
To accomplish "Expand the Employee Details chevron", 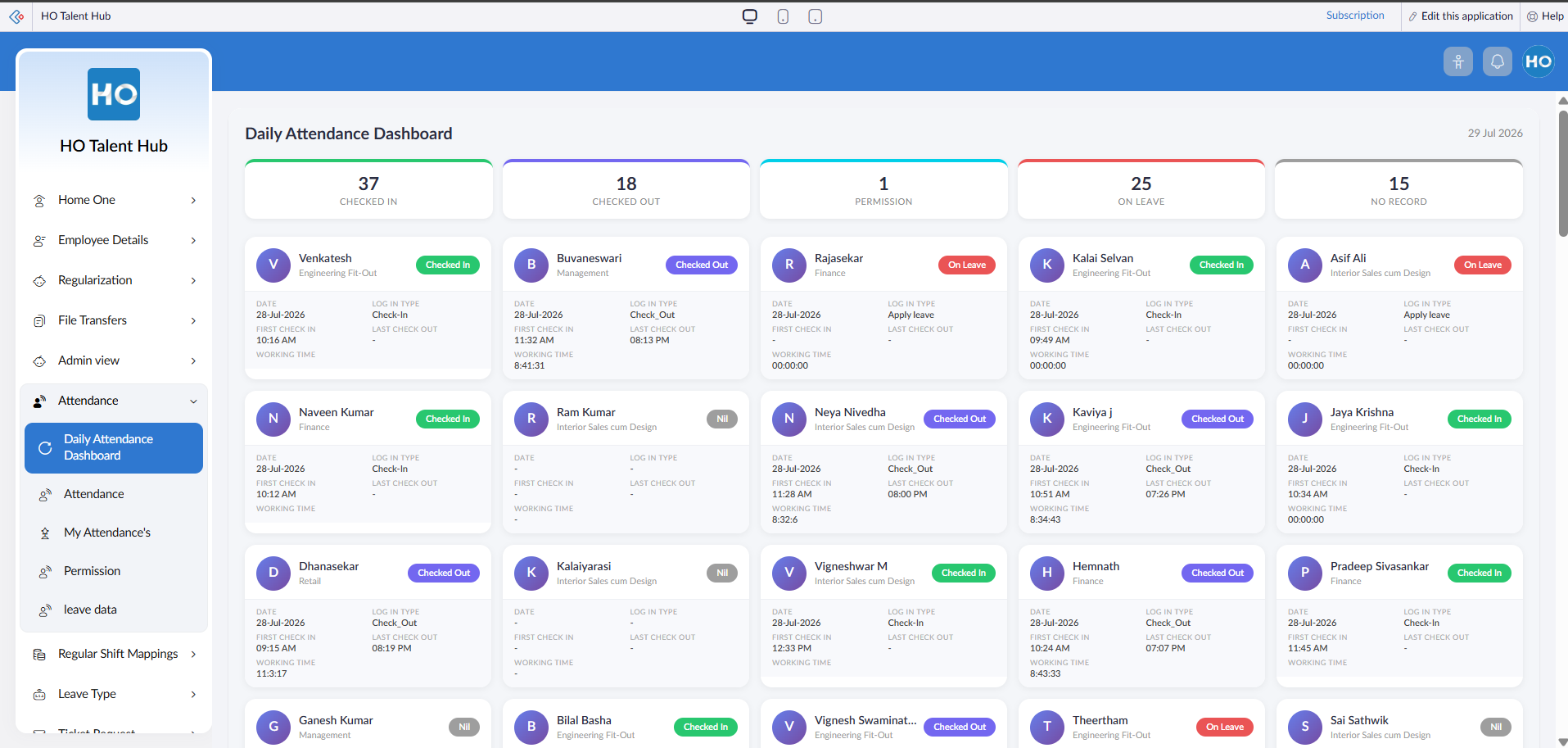I will tap(193, 240).
